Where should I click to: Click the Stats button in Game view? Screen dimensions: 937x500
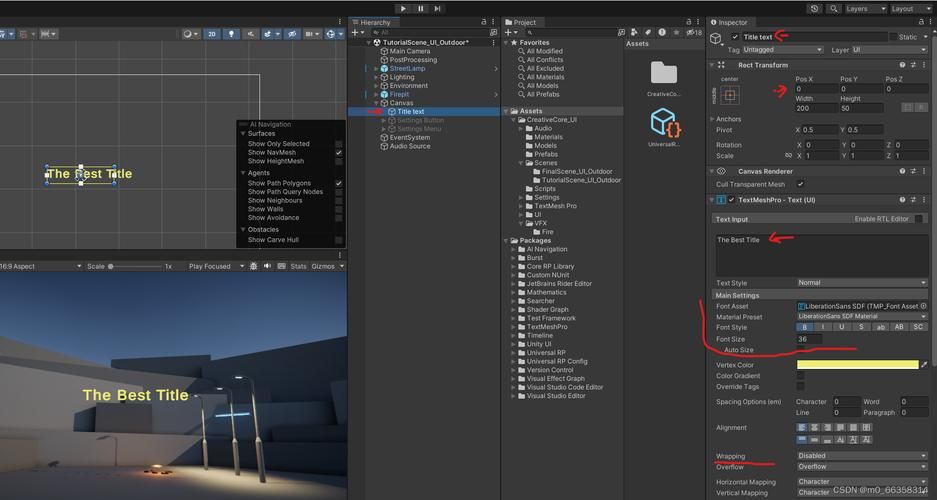[298, 267]
